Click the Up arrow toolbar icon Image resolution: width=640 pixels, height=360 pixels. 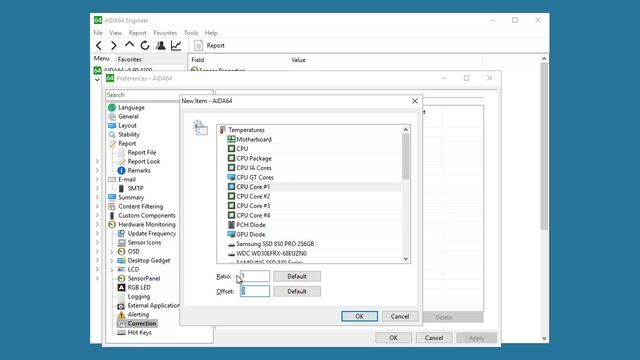click(129, 45)
